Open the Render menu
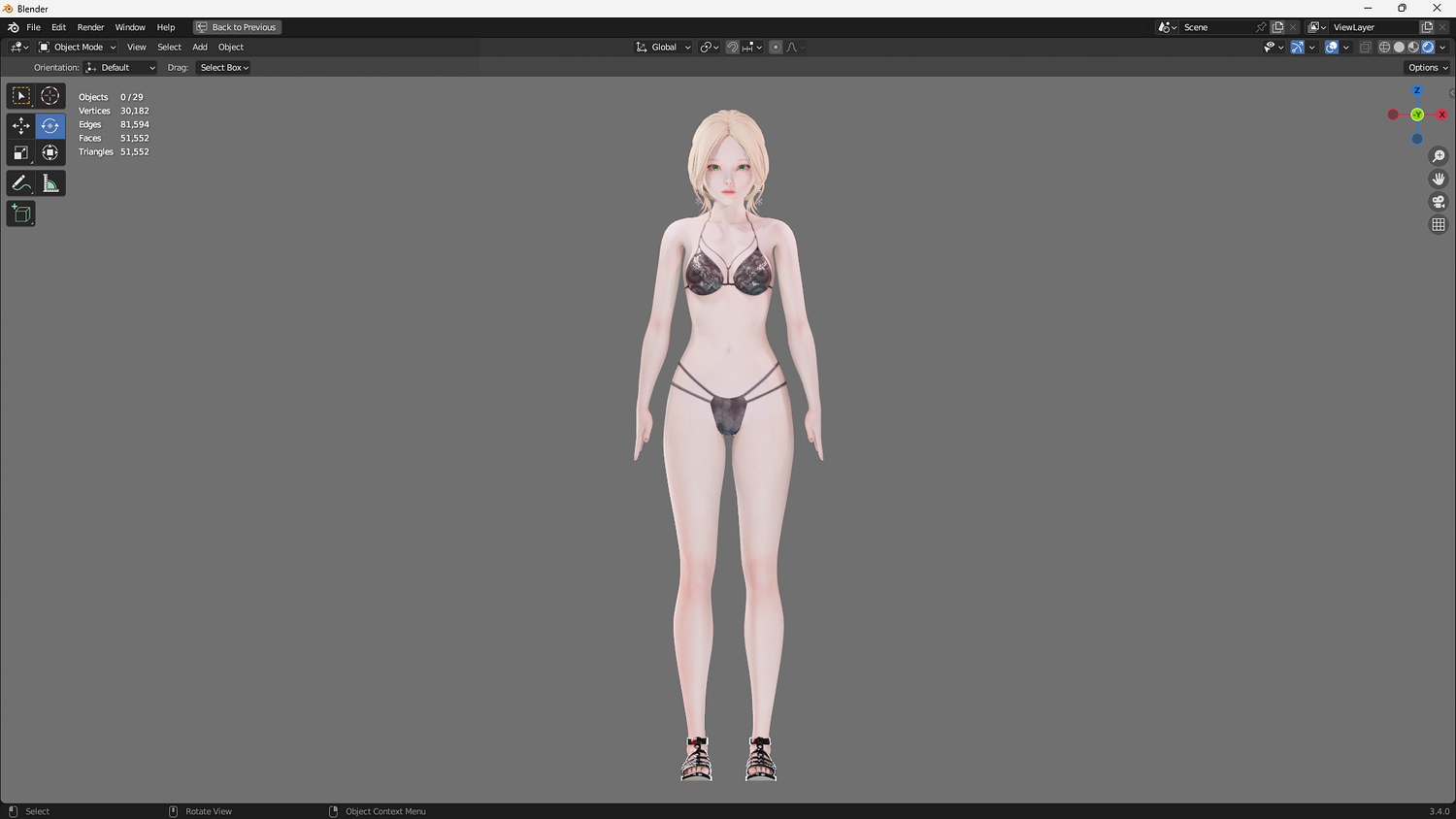The image size is (1456, 819). 90,27
